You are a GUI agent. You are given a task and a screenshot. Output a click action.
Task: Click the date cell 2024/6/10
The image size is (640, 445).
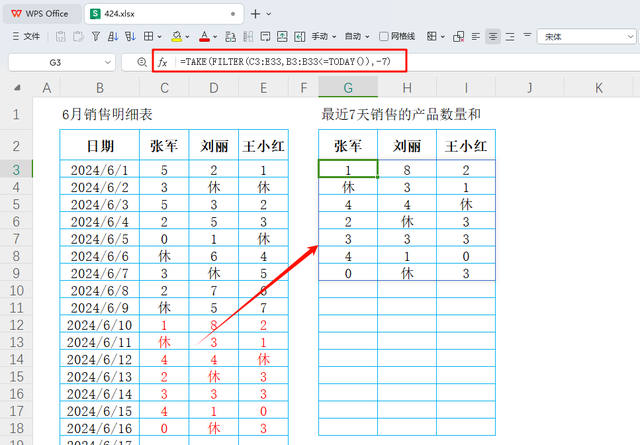click(x=100, y=325)
